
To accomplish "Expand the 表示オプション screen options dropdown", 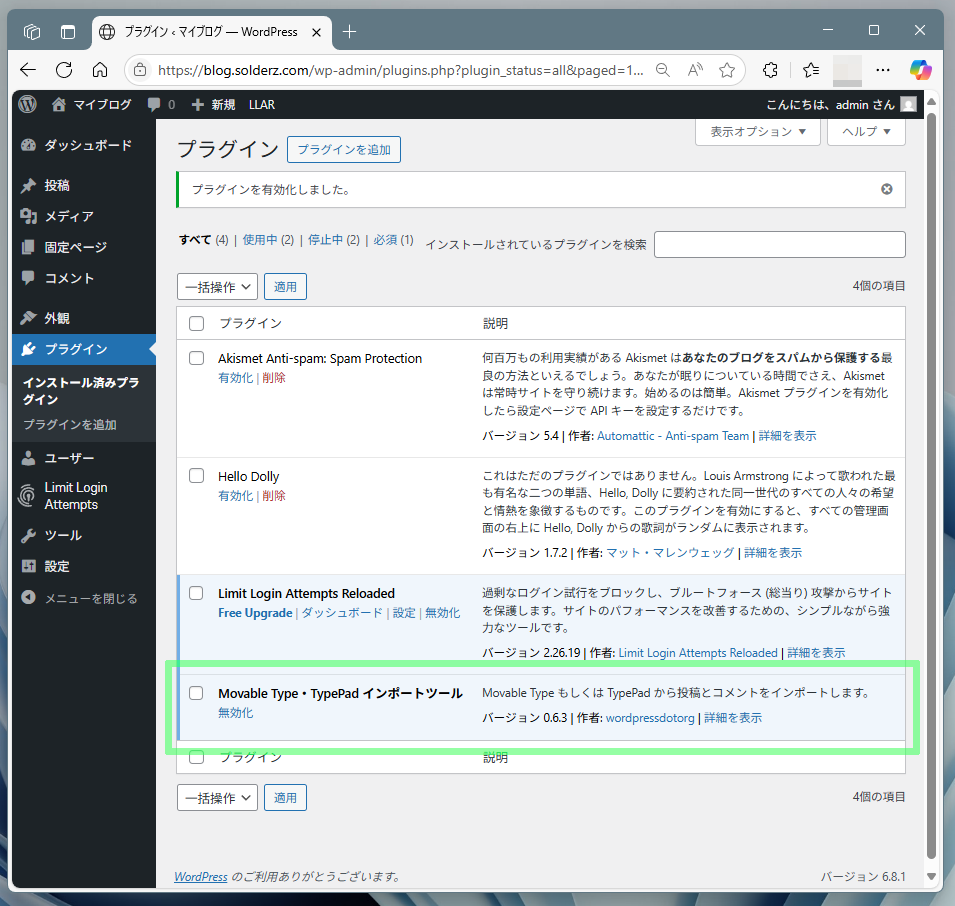I will point(757,132).
